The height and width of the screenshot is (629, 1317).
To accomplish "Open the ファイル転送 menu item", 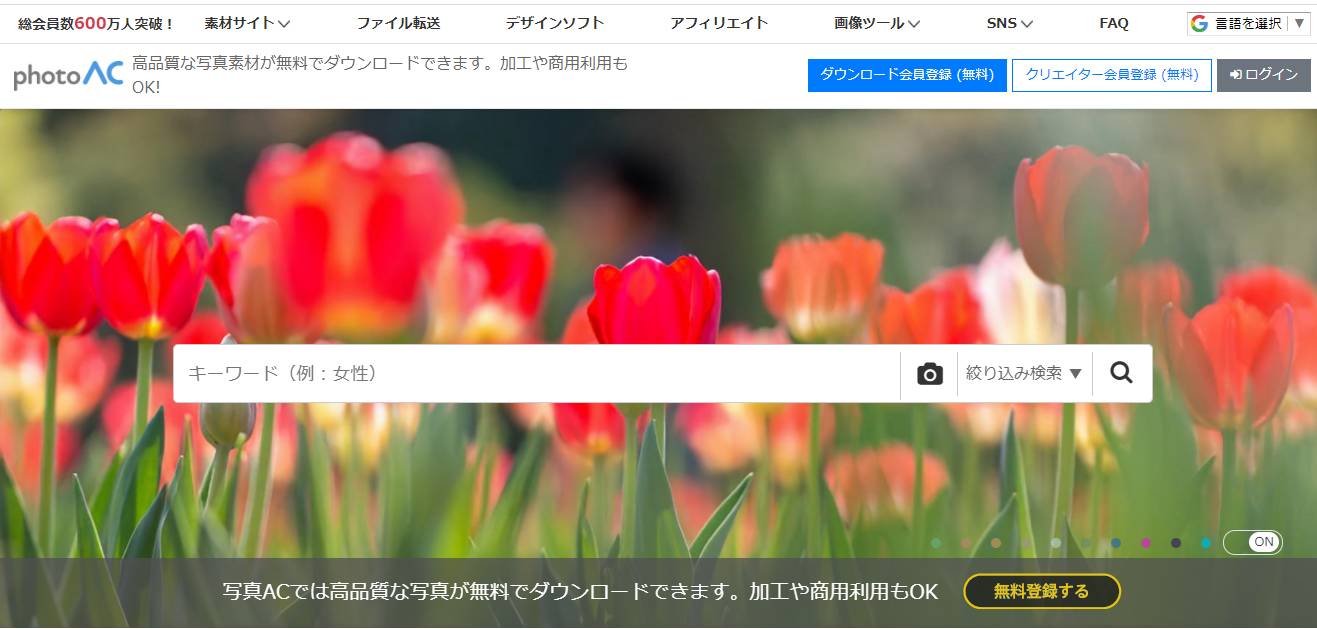I will (x=398, y=23).
